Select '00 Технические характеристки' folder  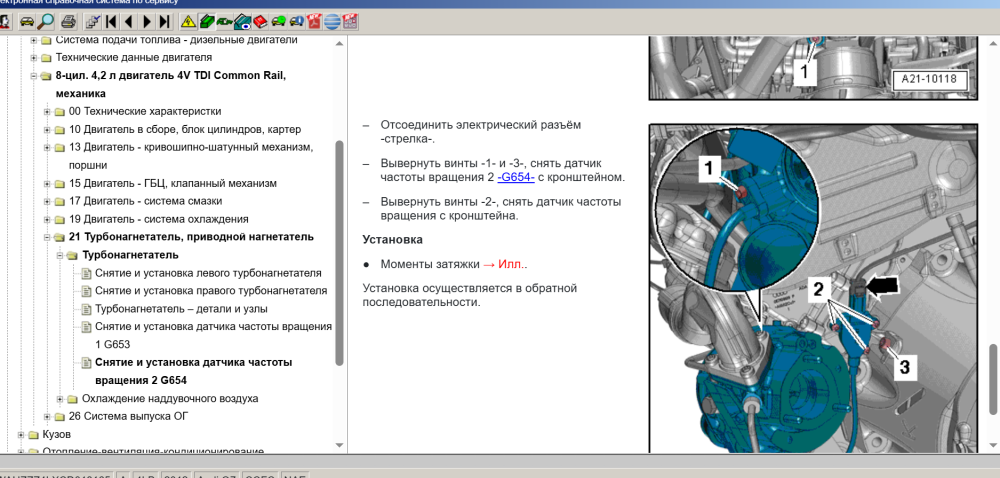(x=145, y=111)
